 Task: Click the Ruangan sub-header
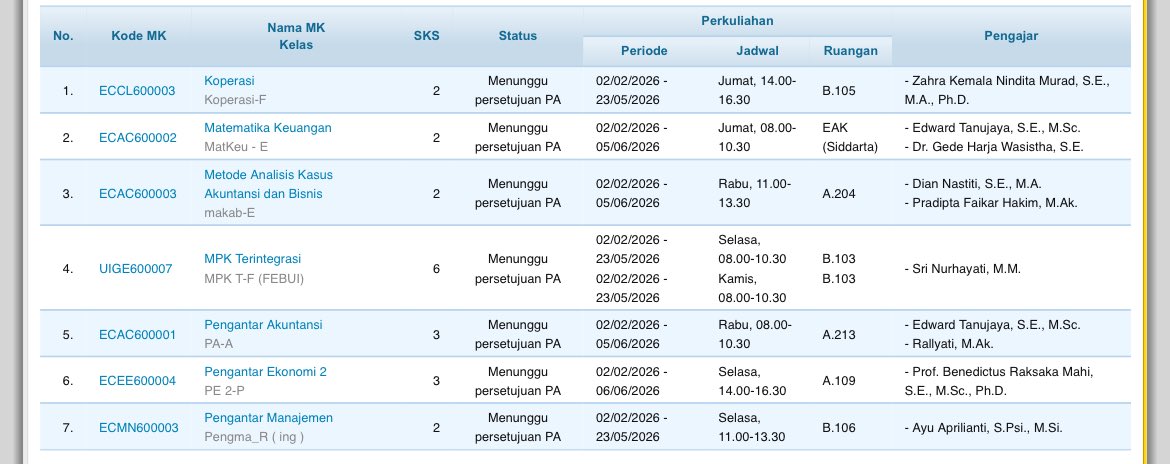coord(851,51)
